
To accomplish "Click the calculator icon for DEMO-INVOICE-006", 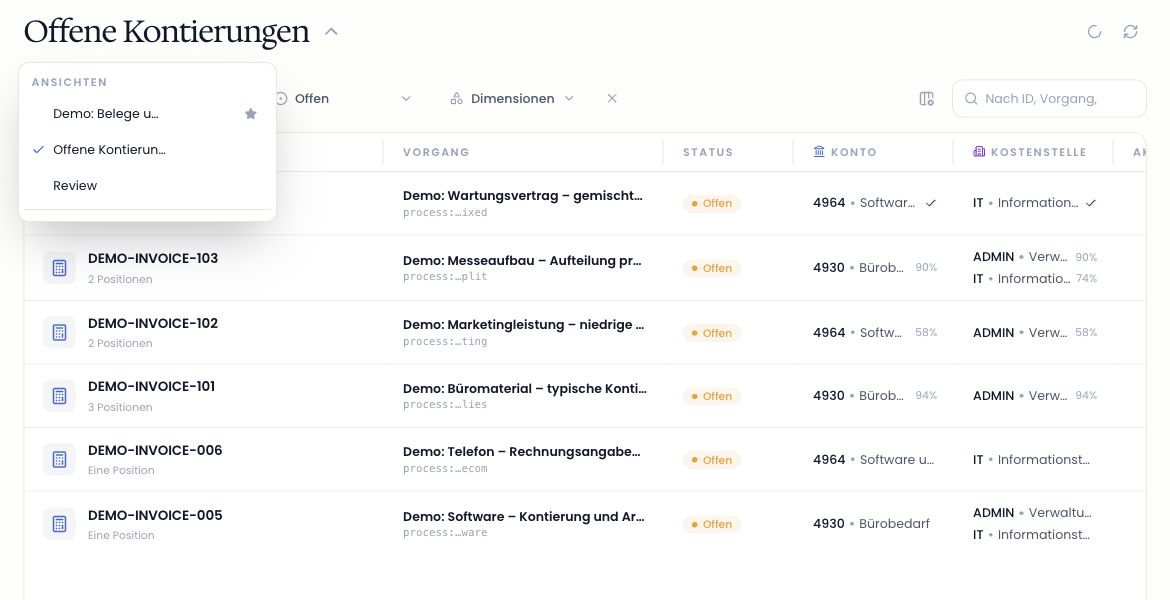I will (x=59, y=460).
